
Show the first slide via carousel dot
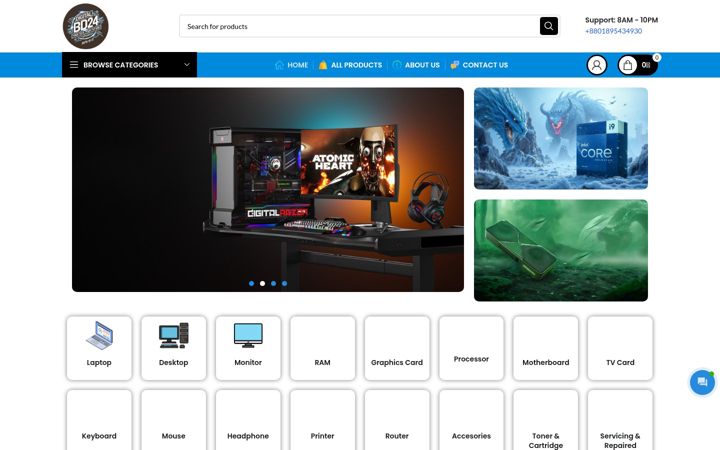point(251,283)
